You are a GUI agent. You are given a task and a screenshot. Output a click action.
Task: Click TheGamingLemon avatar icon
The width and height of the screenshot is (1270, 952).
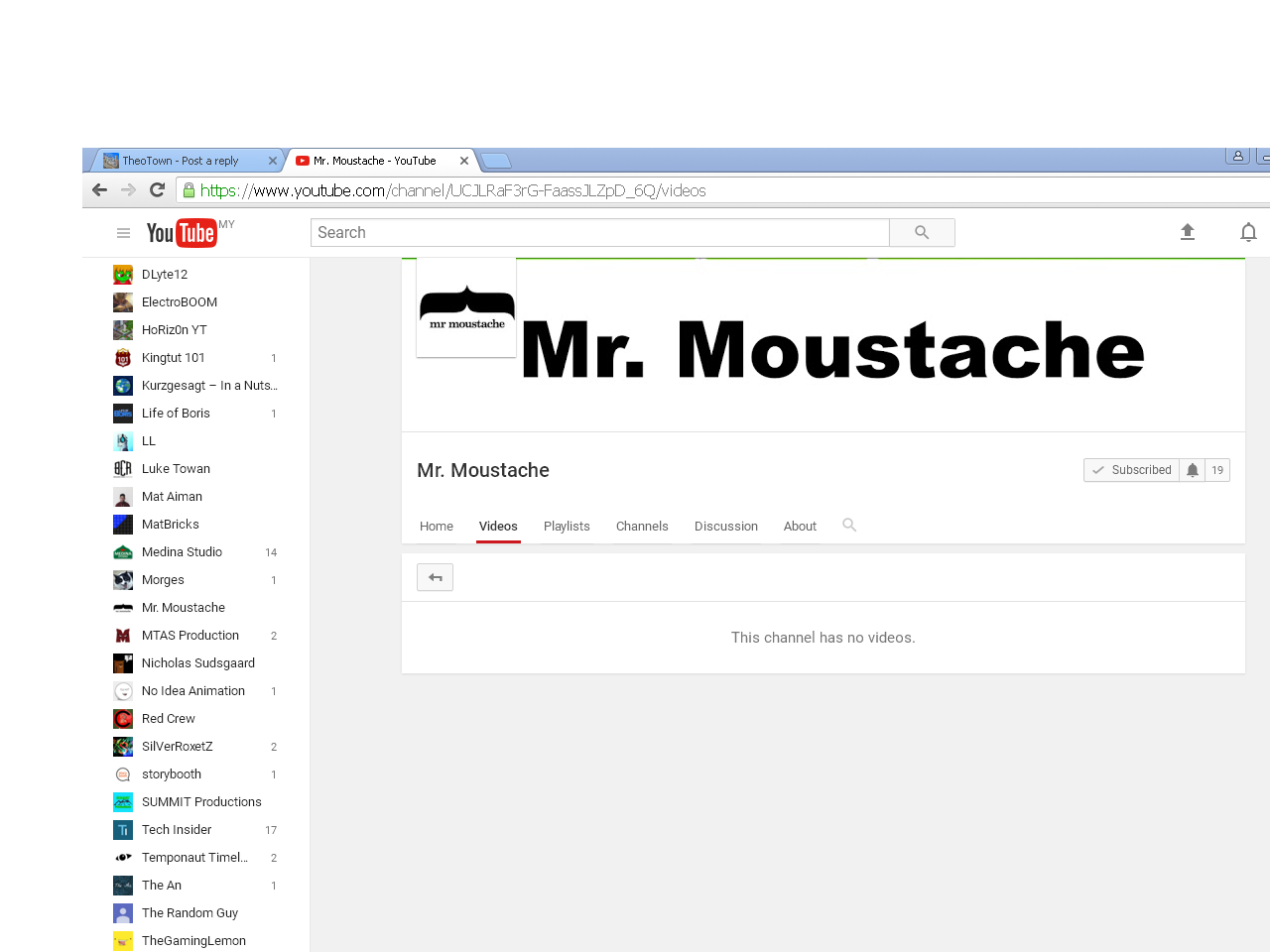click(x=123, y=941)
